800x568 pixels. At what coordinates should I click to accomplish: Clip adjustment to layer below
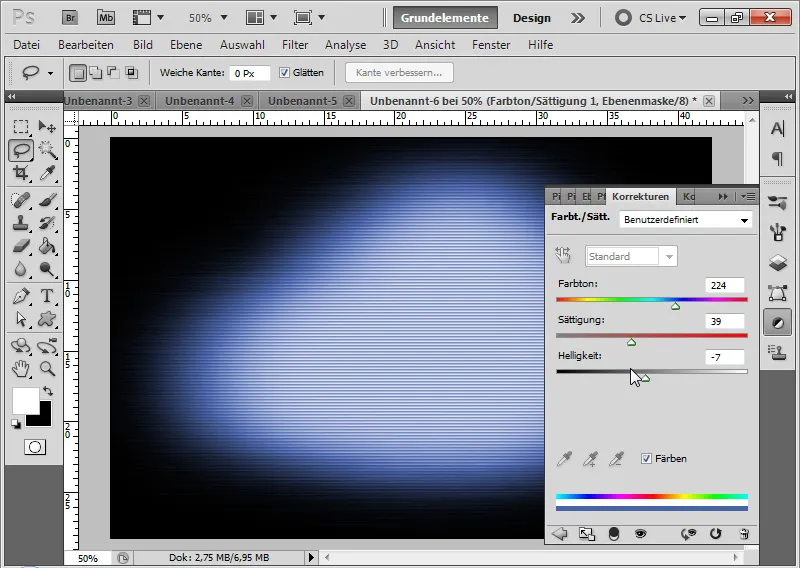pyautogui.click(x=614, y=534)
